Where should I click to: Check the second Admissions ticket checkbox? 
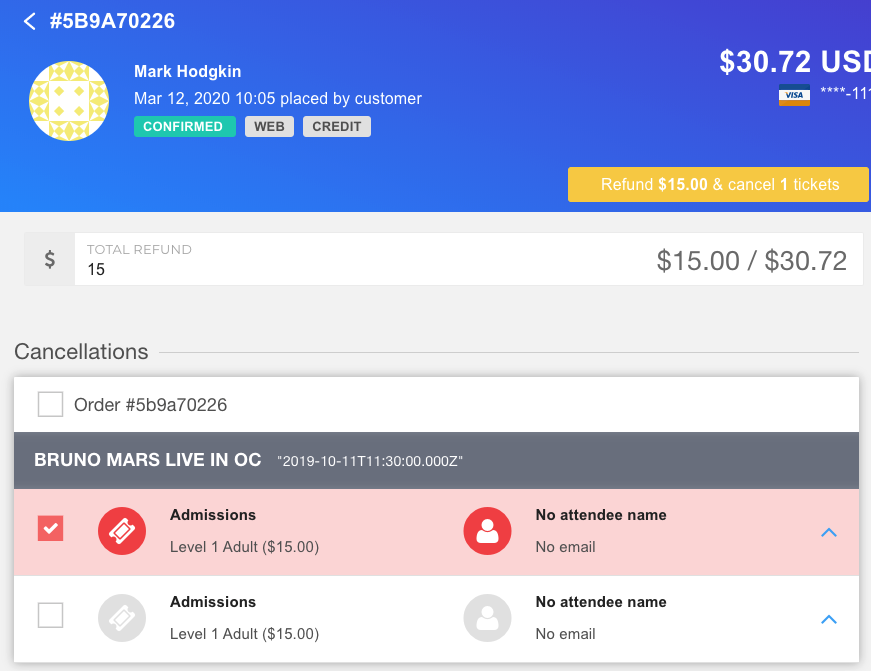click(51, 615)
